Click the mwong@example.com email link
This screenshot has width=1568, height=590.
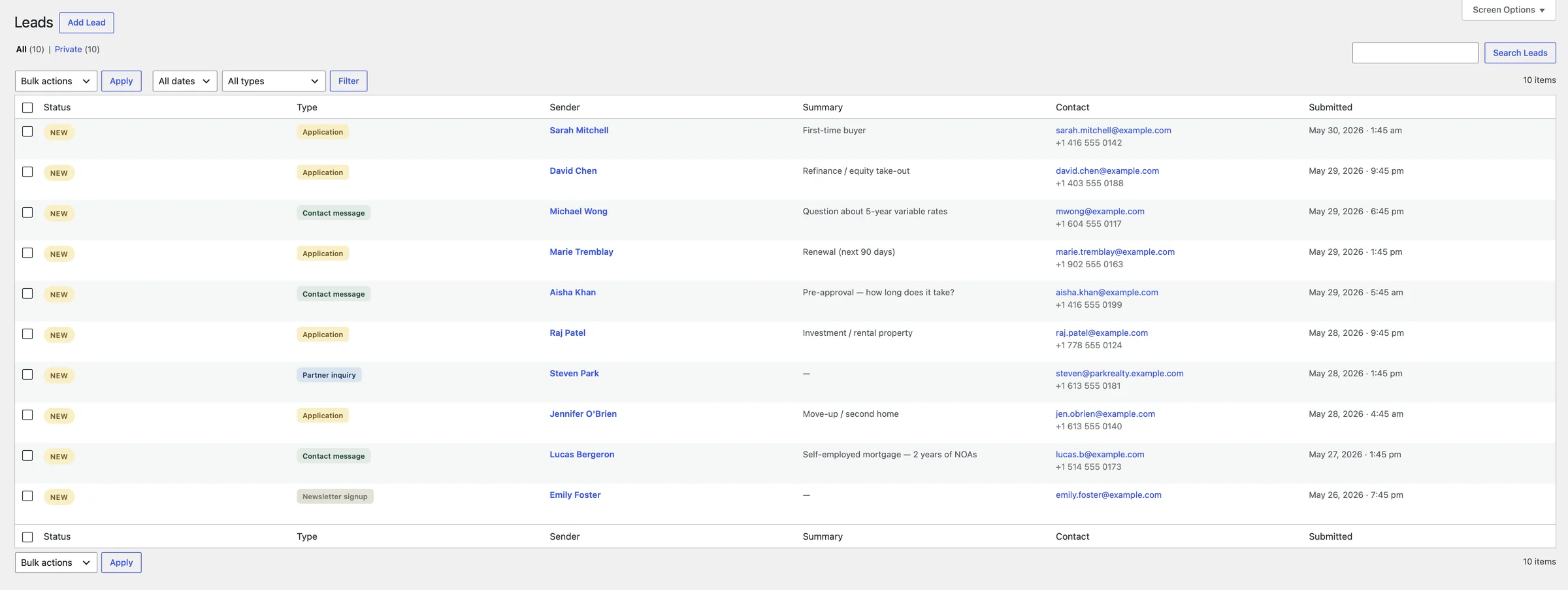1100,212
